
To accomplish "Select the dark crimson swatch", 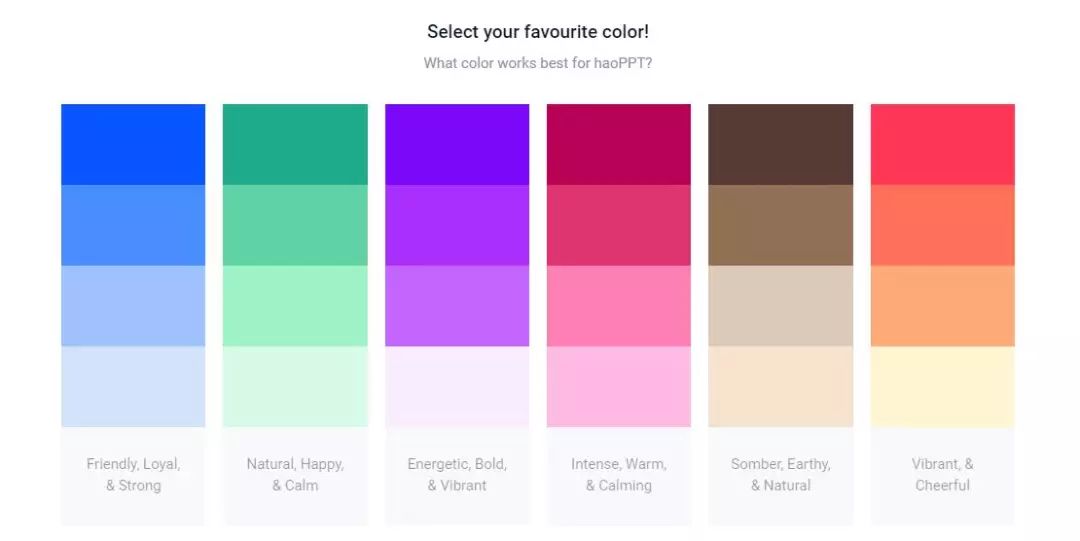I will click(618, 144).
